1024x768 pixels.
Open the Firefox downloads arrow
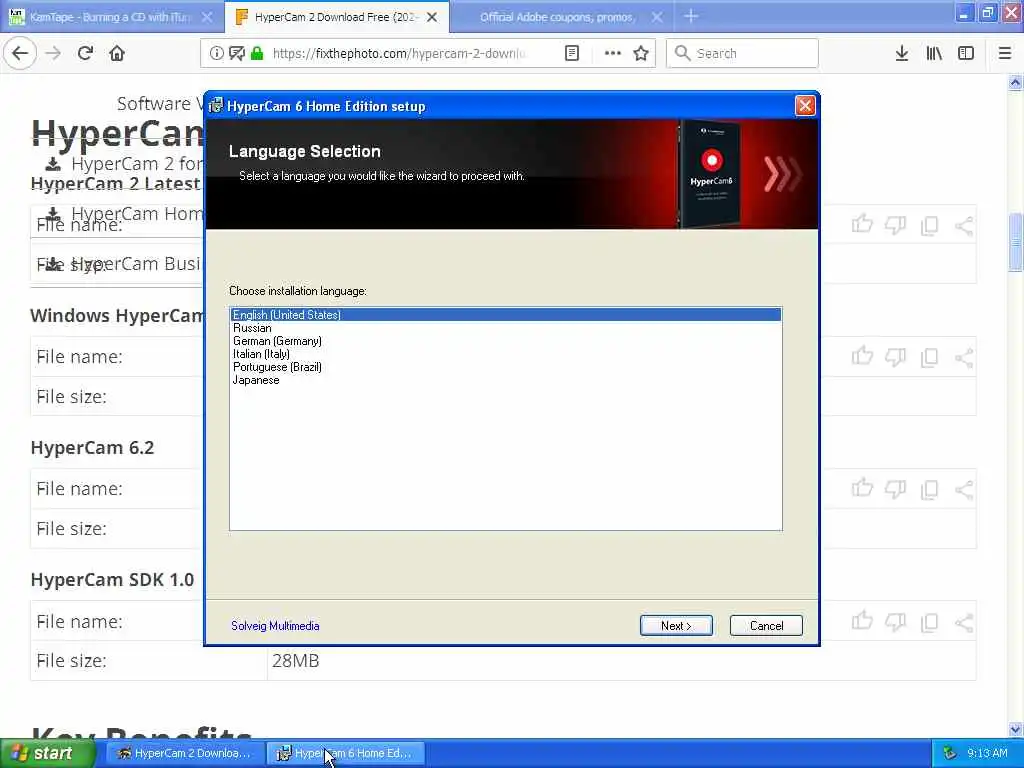pos(902,54)
